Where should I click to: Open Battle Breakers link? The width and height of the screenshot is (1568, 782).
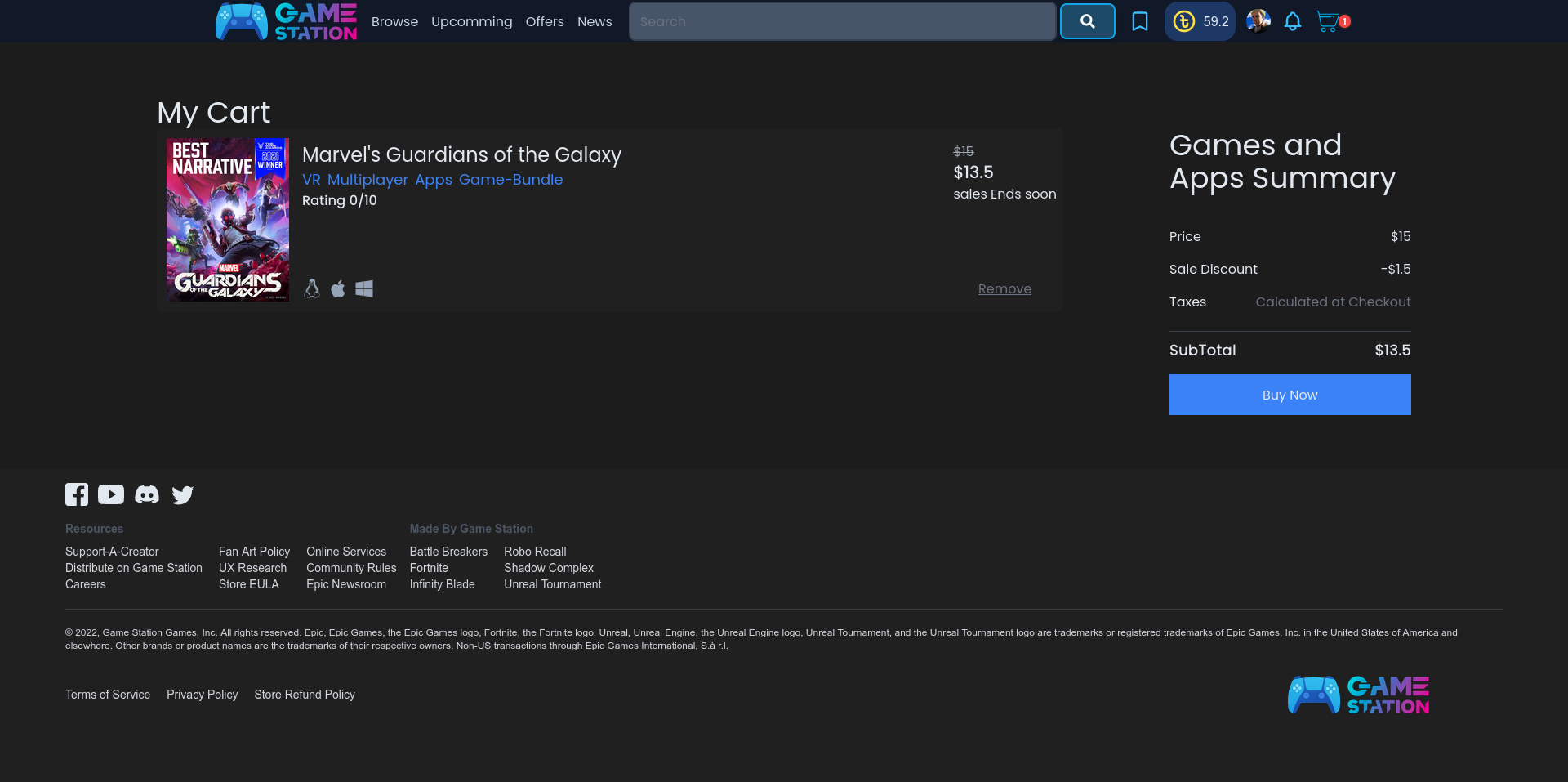point(448,552)
